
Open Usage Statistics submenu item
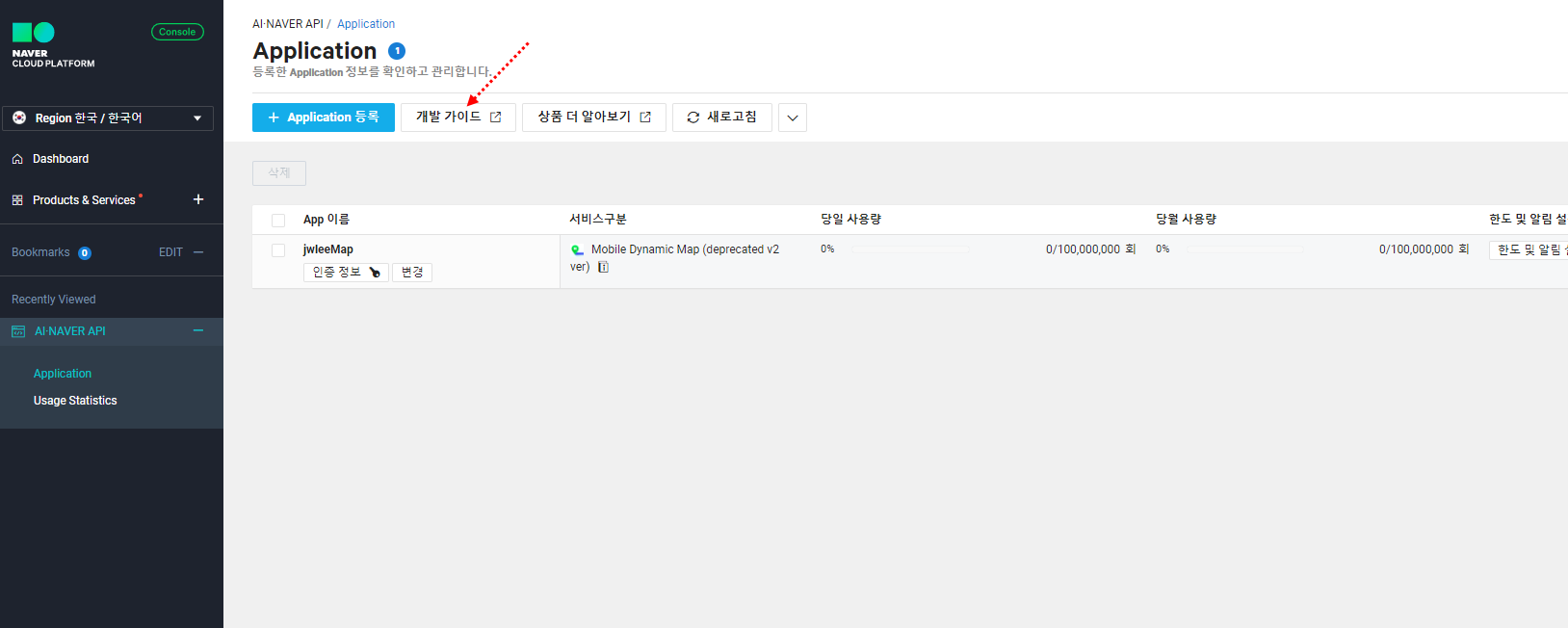click(x=75, y=401)
